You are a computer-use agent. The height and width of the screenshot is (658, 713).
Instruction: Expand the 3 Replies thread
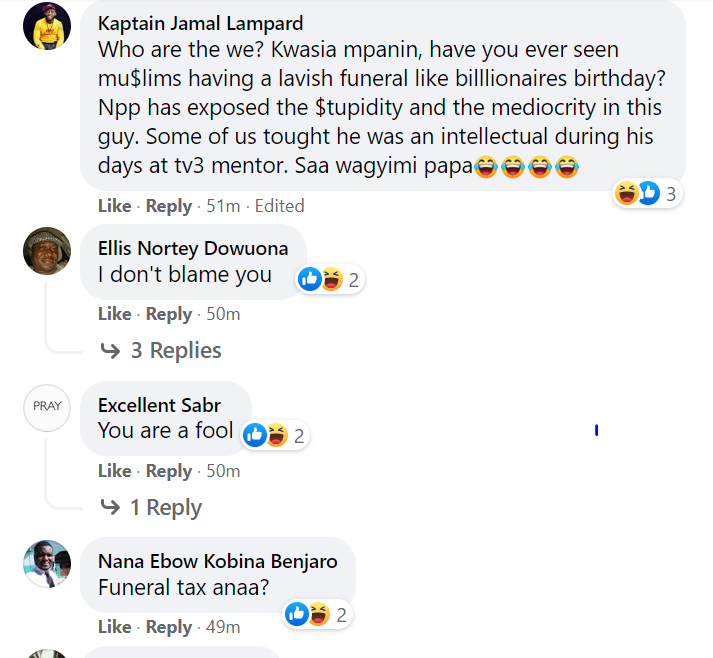click(161, 350)
